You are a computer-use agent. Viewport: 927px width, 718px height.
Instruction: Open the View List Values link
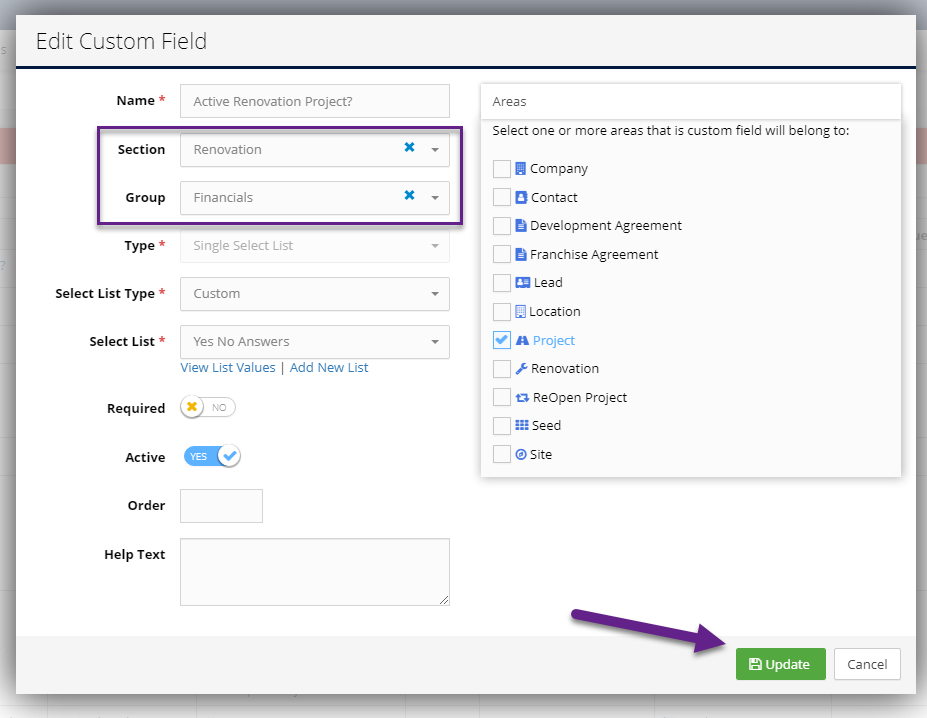pyautogui.click(x=228, y=367)
